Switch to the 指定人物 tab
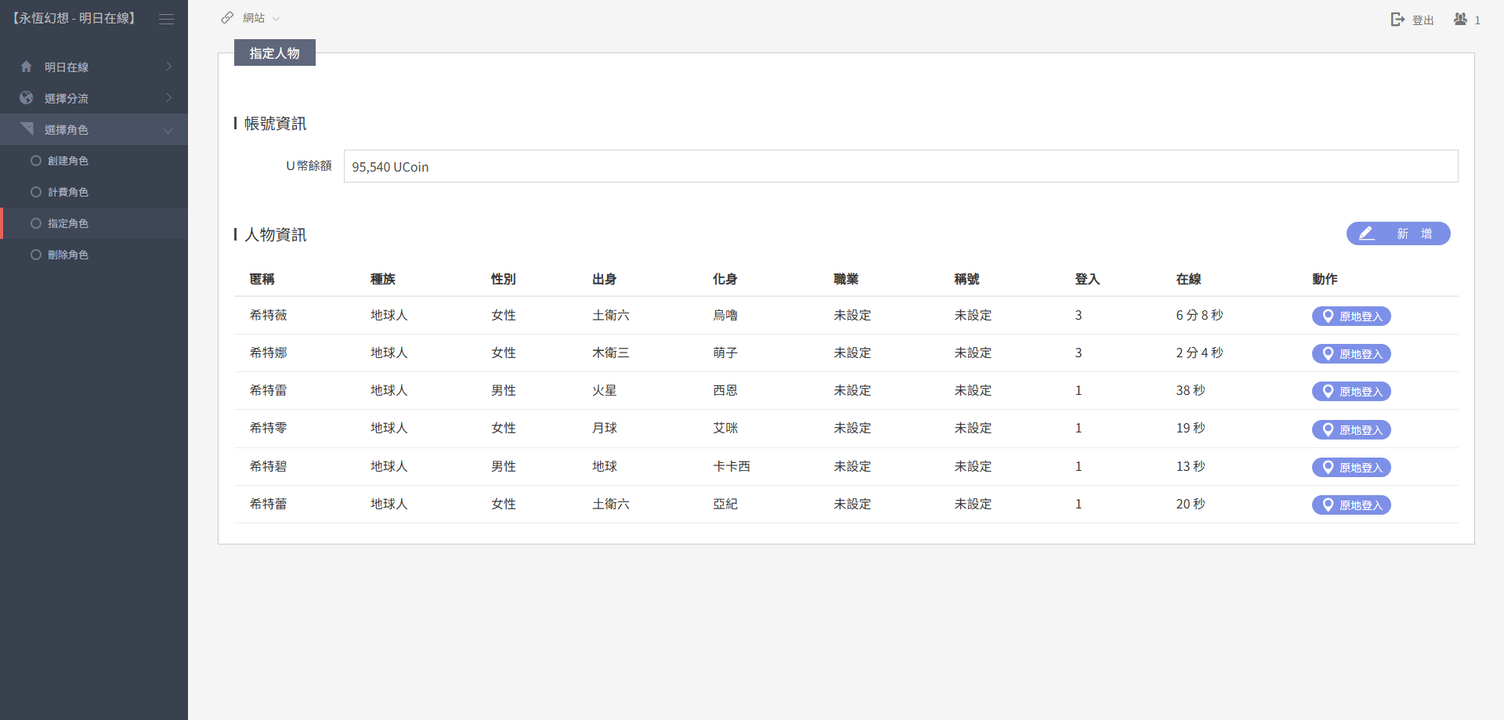Image resolution: width=1504 pixels, height=720 pixels. [274, 53]
